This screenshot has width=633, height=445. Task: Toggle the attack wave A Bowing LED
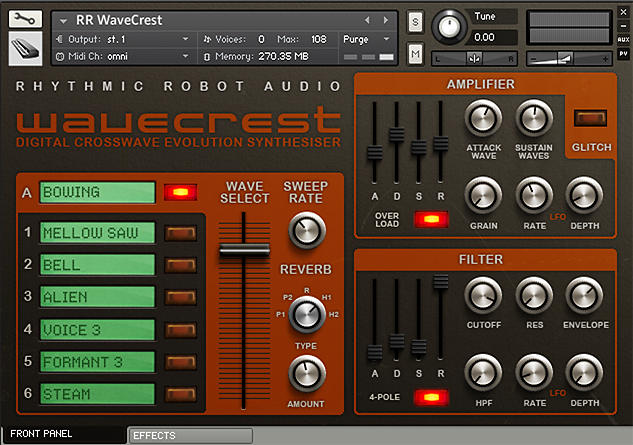click(x=180, y=192)
